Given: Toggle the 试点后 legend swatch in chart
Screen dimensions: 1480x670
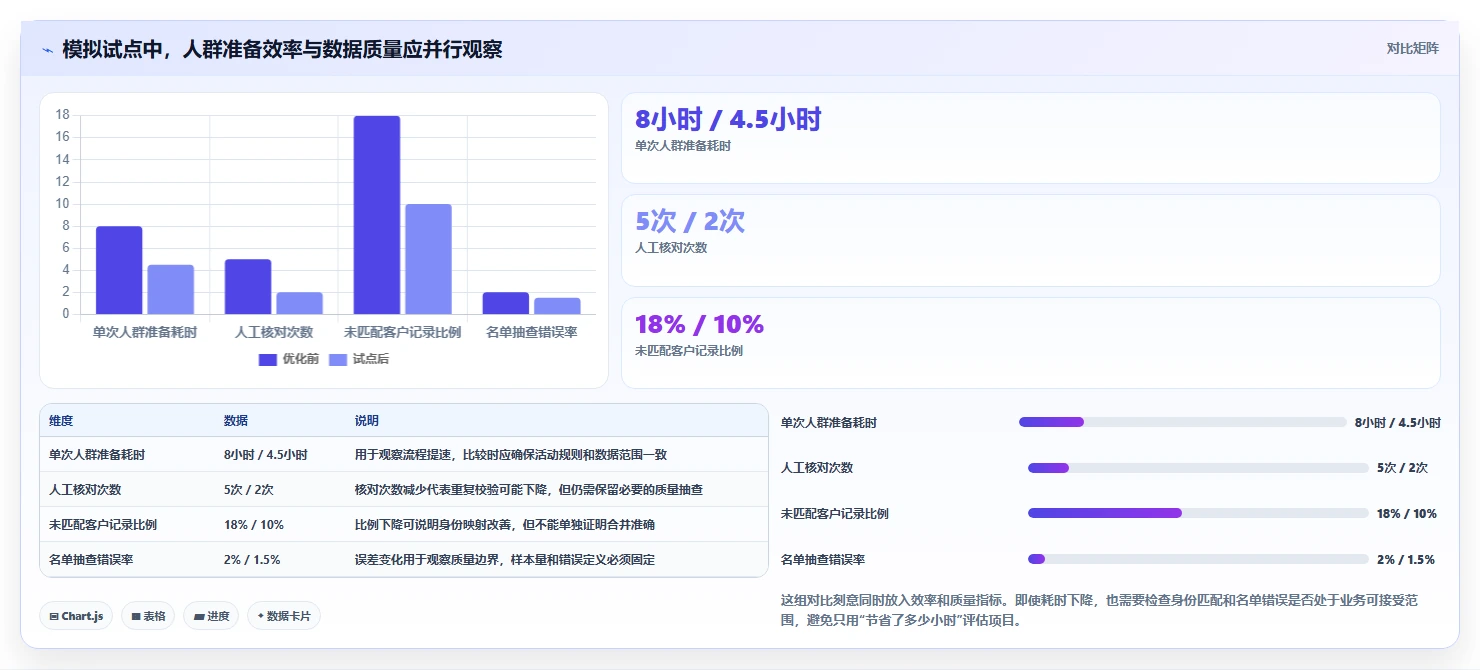Looking at the screenshot, I should 338,359.
